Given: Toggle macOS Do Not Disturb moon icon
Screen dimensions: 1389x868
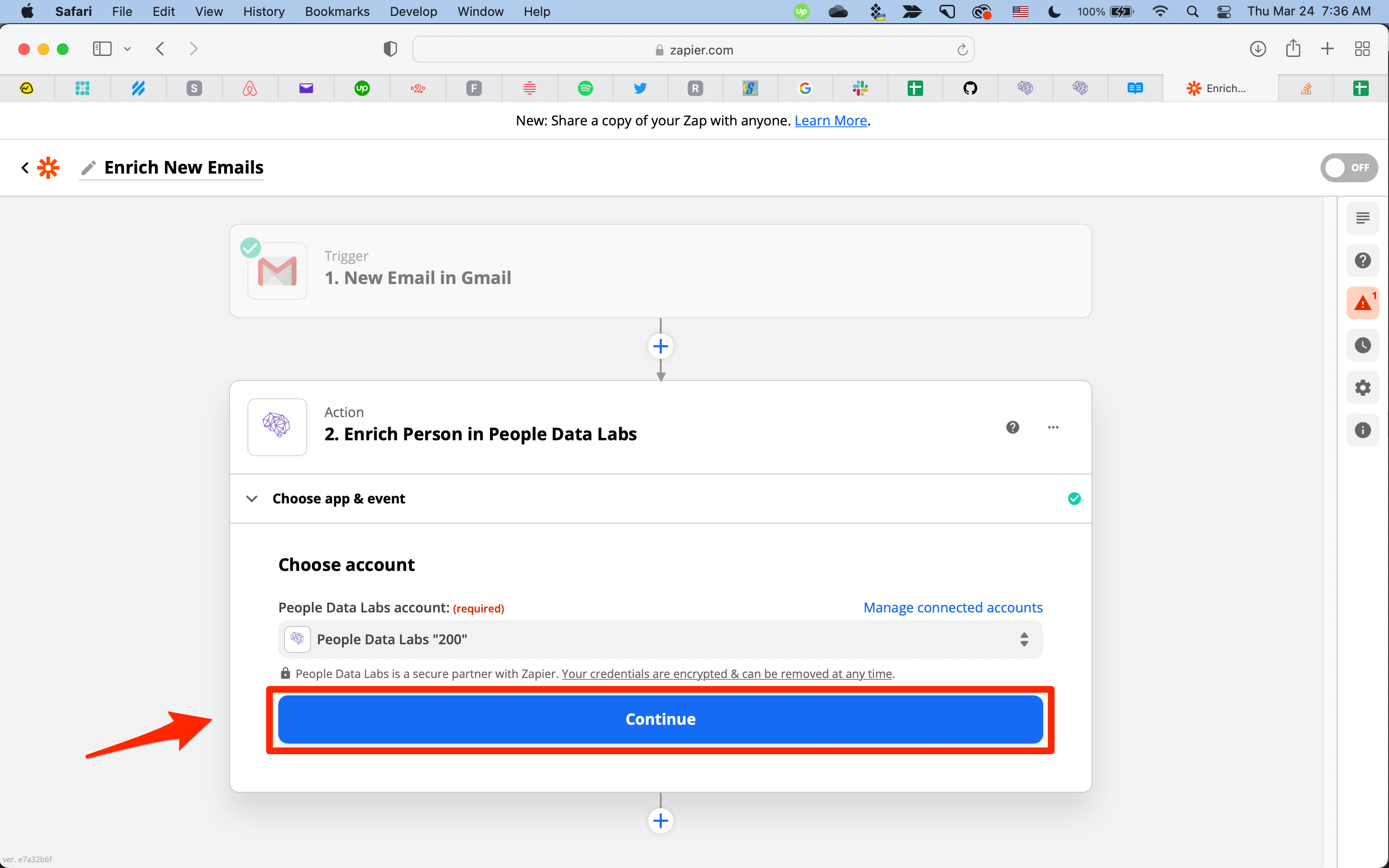Looking at the screenshot, I should point(1054,12).
